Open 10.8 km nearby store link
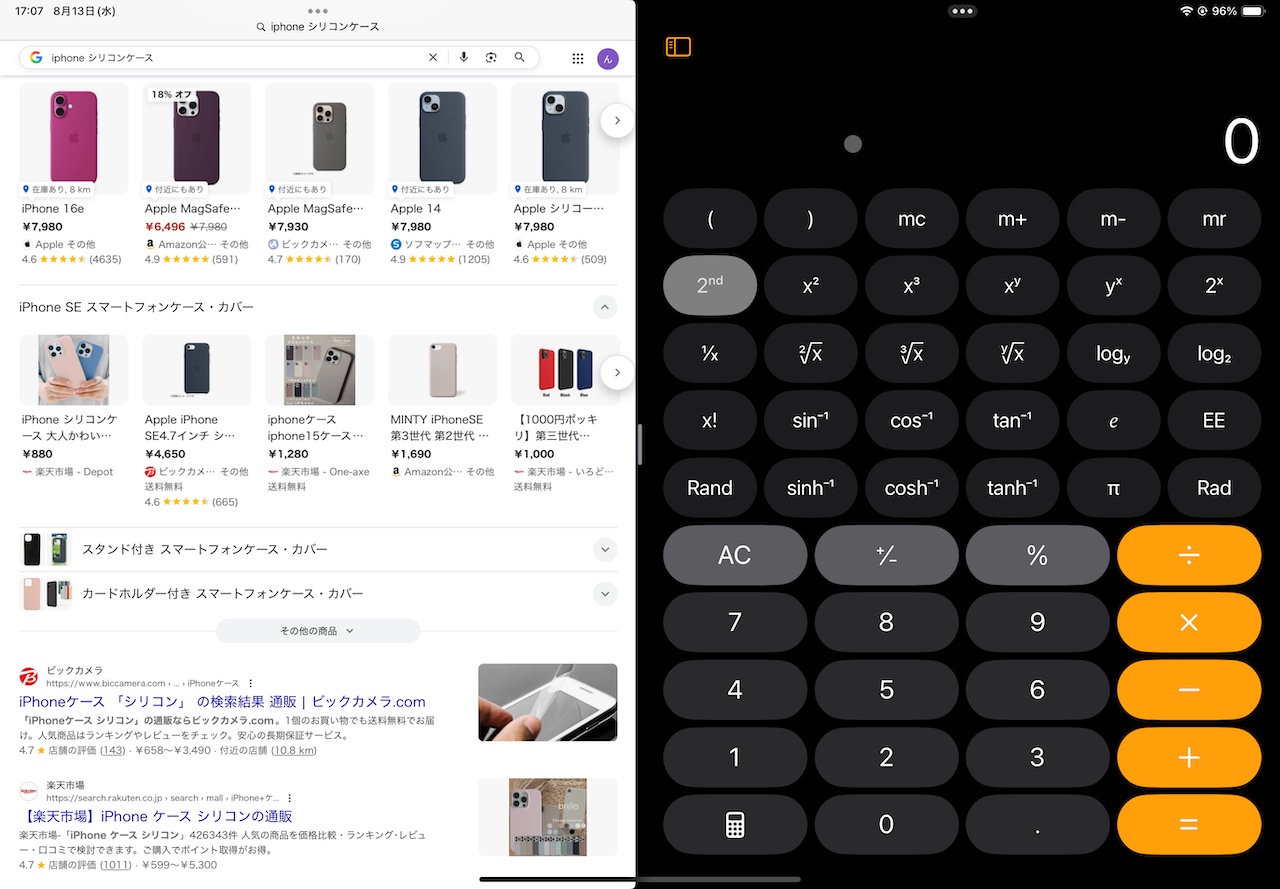This screenshot has height=889, width=1280. 294,750
